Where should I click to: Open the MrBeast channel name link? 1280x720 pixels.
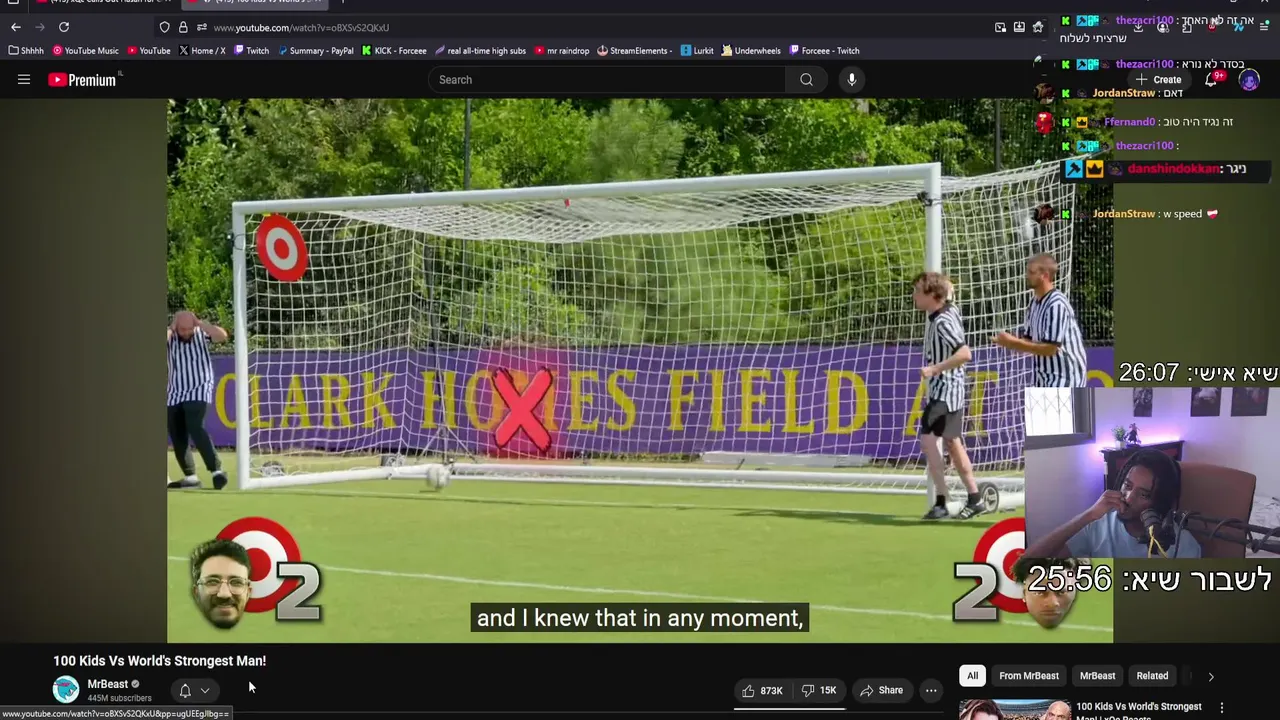(x=107, y=684)
